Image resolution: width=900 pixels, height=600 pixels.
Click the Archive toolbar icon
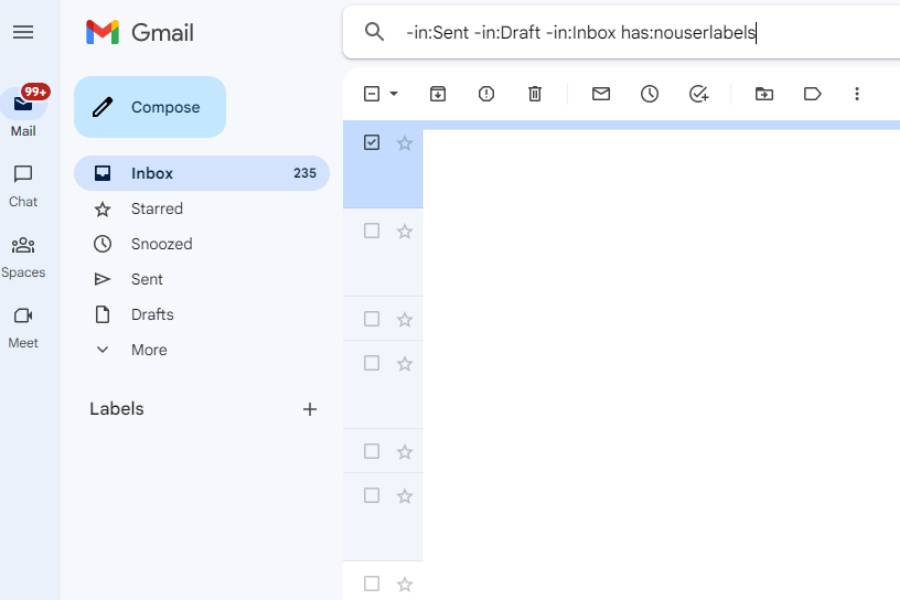(x=438, y=94)
